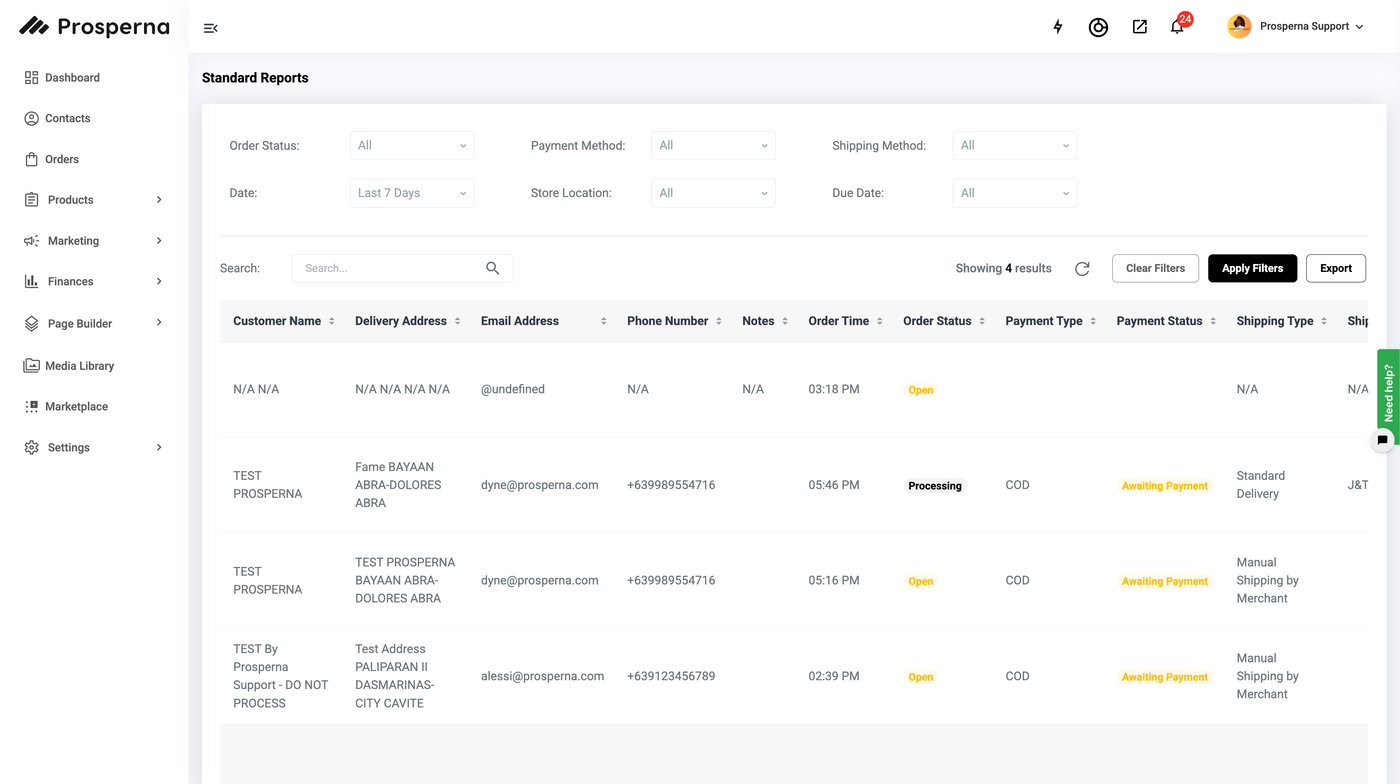Open Orders from the sidebar
The image size is (1400, 784).
pos(62,159)
